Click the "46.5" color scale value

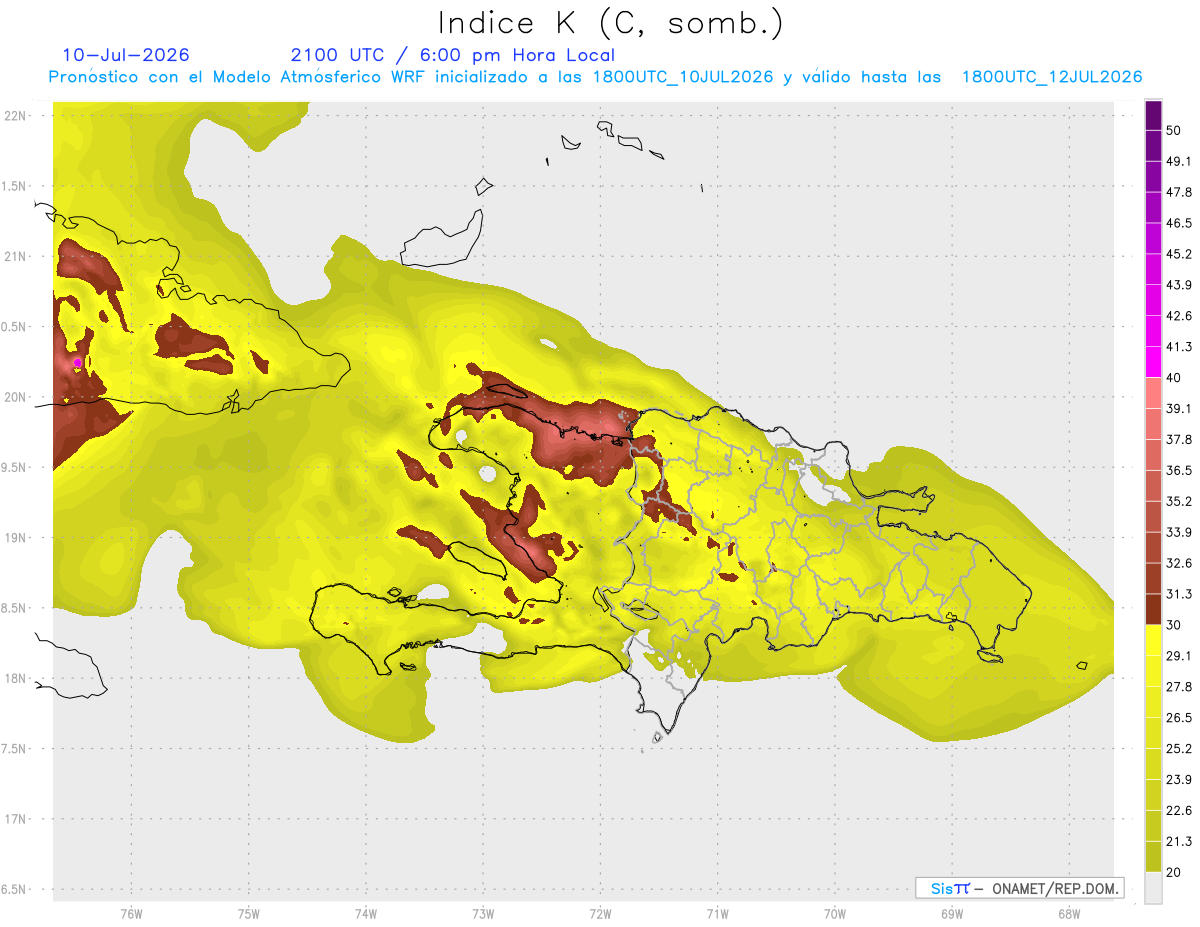(1179, 223)
